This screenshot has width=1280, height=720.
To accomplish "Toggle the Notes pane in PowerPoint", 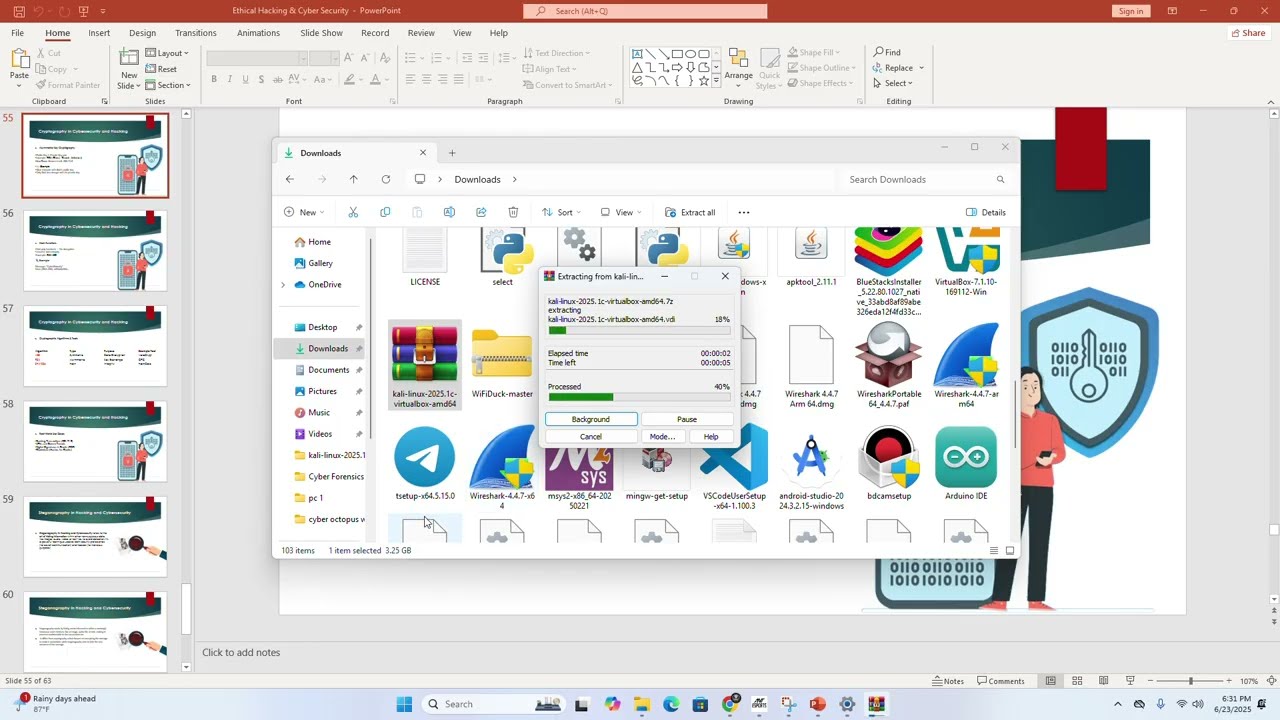I will (947, 681).
